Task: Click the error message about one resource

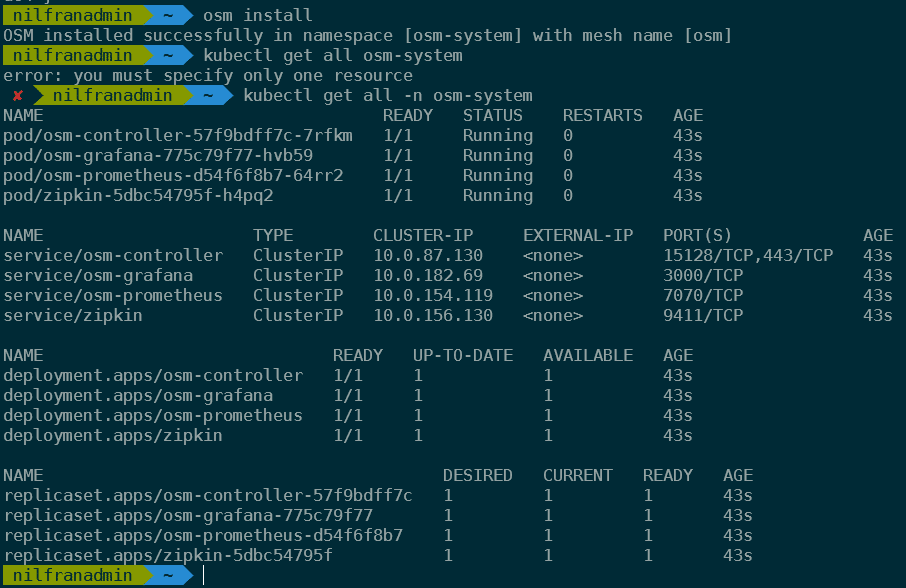Action: [208, 76]
